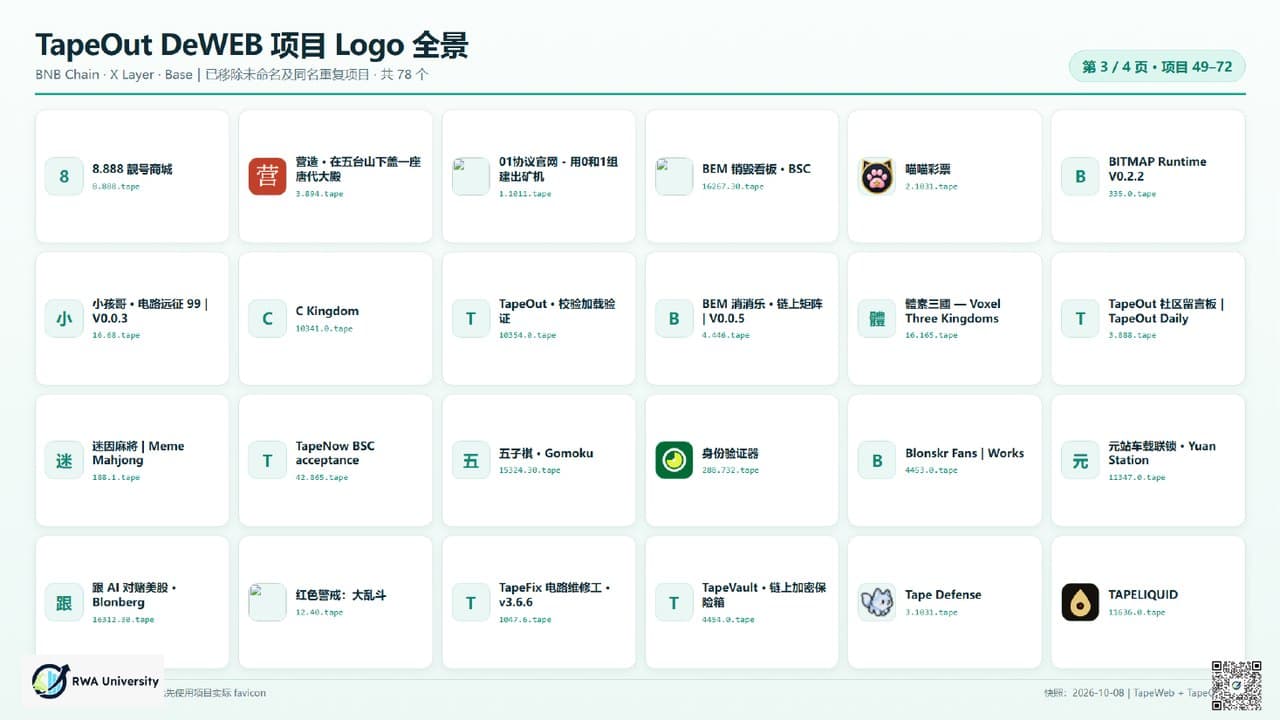The height and width of the screenshot is (720, 1280).
Task: Click the placeholder image beside 红色警戒：大乱斗
Action: point(267,603)
